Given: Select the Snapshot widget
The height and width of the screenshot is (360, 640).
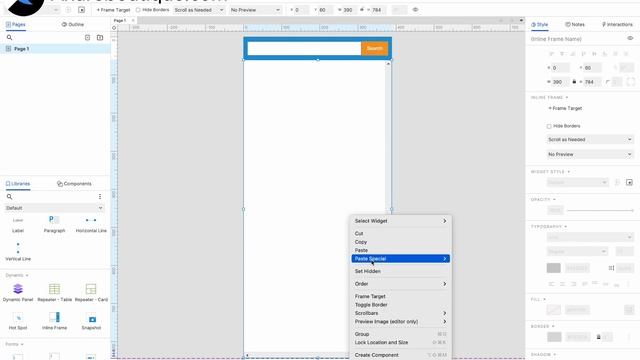Looking at the screenshot, I should [x=91, y=321].
